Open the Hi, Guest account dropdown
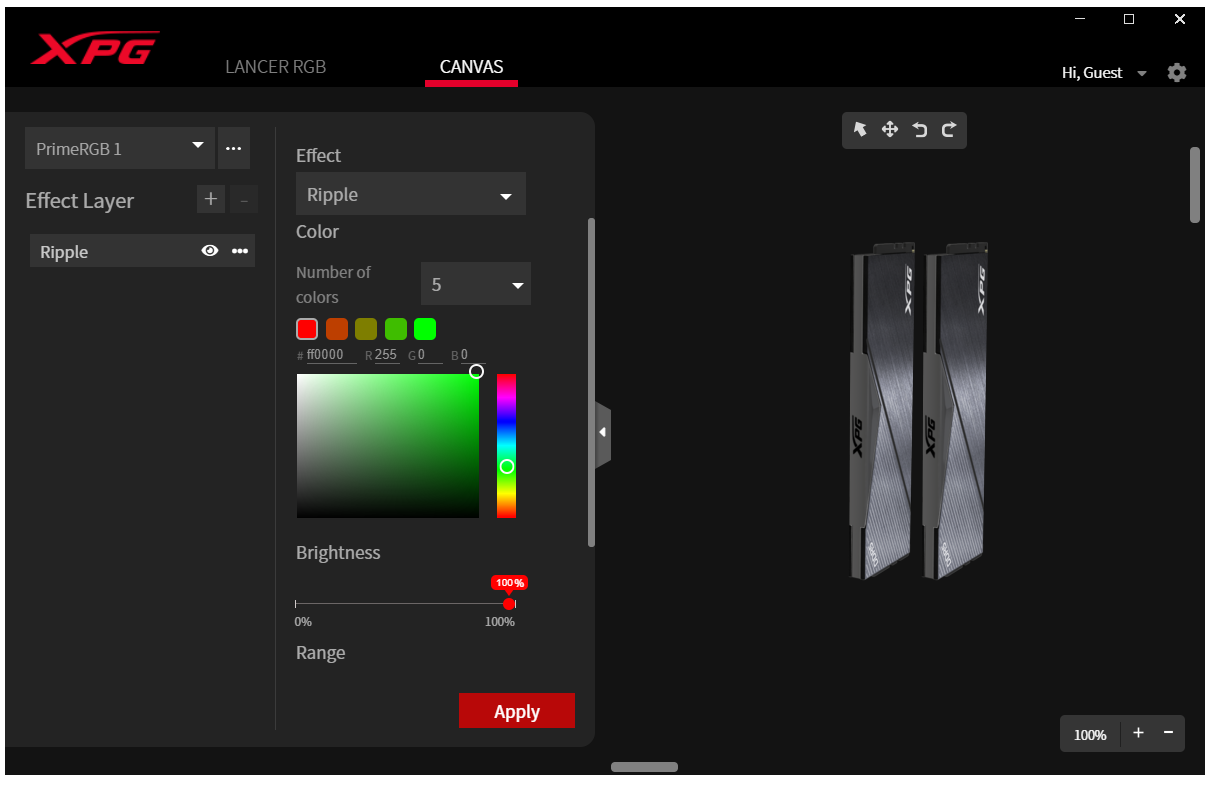Viewport: 1217px width, 789px height. tap(1104, 73)
